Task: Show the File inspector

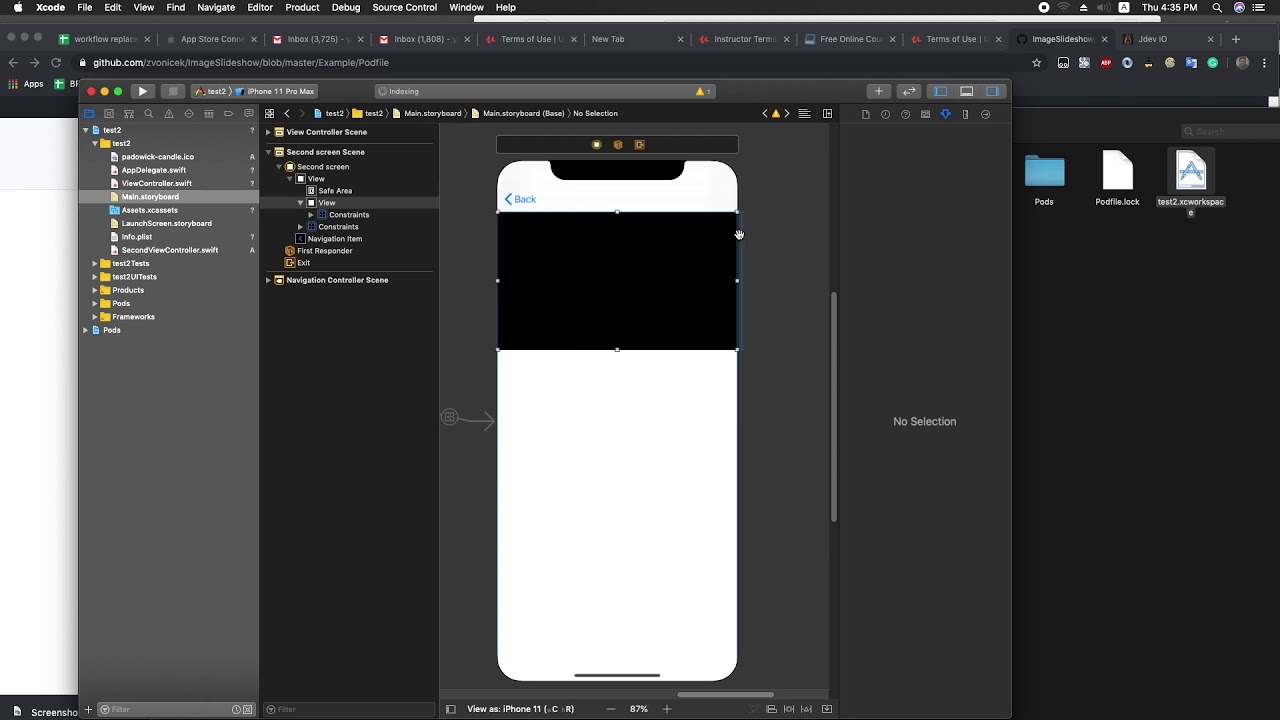Action: 866,114
